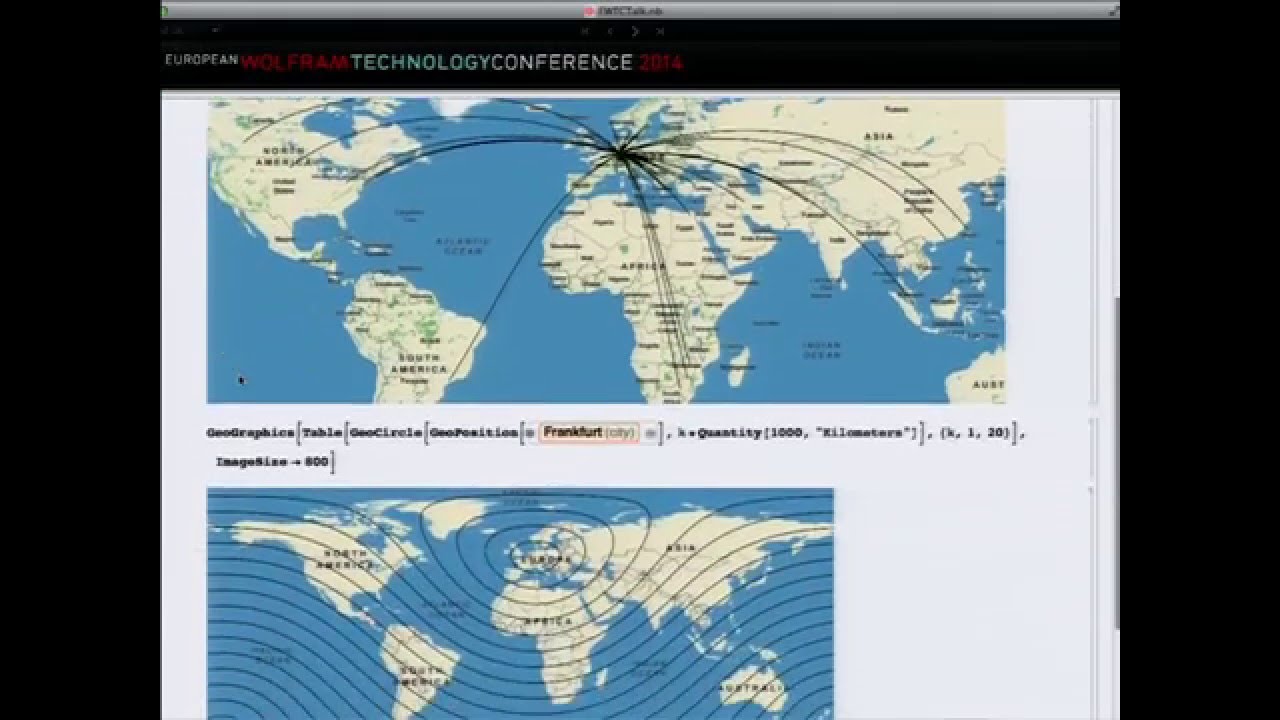
Task: Select the flight-paths world map output
Action: tap(606, 250)
